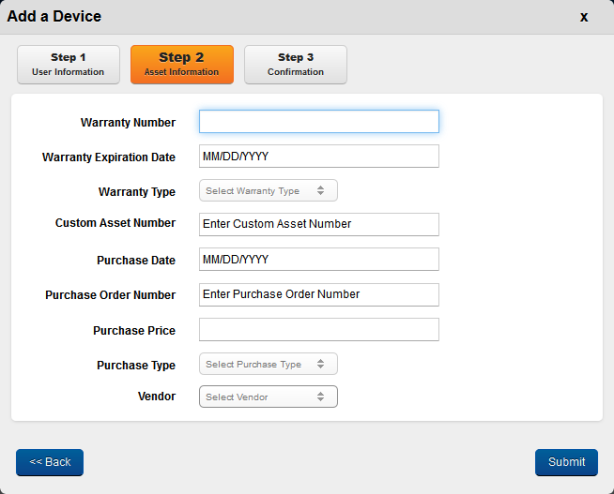Click the Purchase Order Number input
This screenshot has width=614, height=494.
pos(319,294)
